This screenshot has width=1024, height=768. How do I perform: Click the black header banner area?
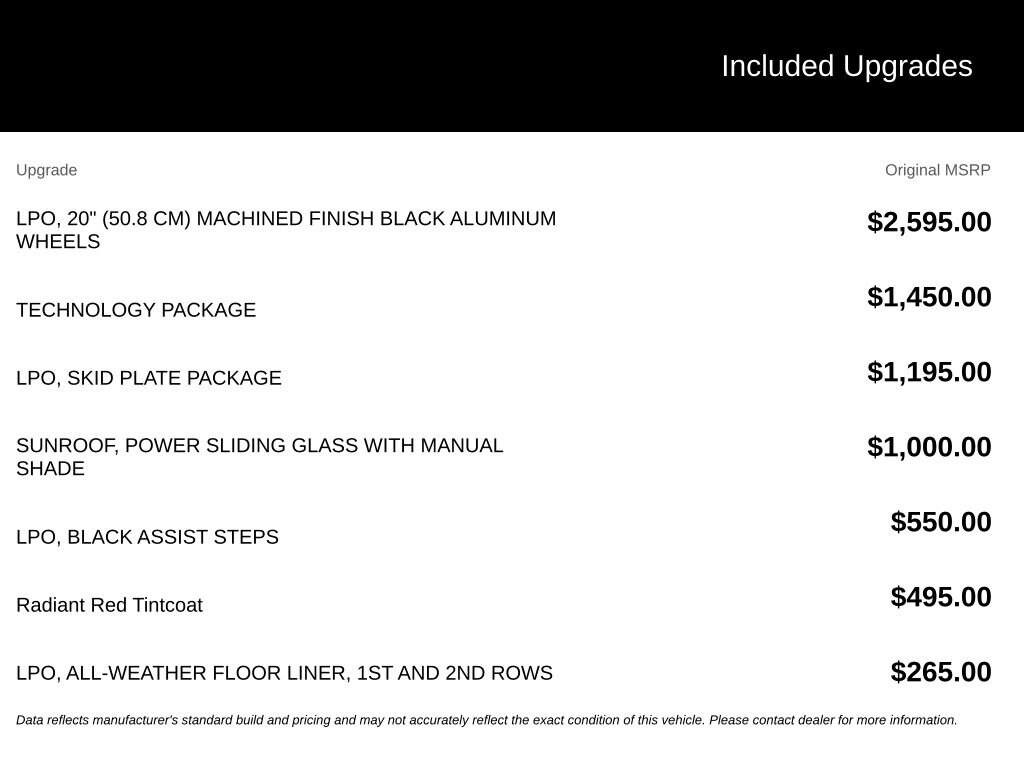(512, 66)
